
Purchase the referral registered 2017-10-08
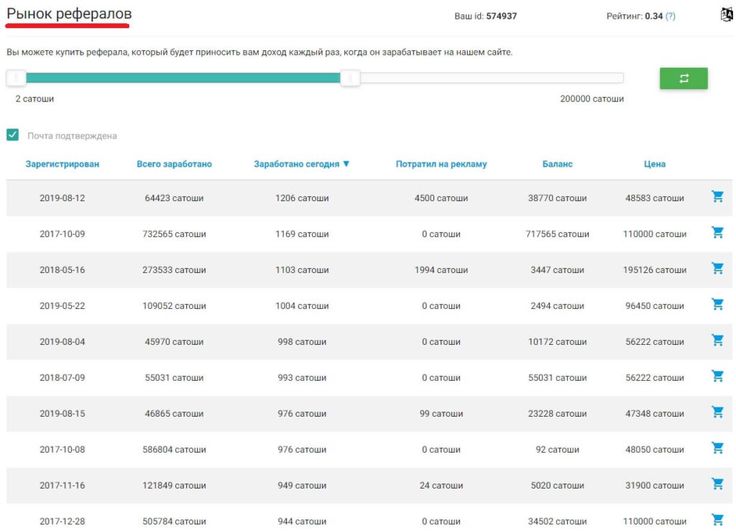pos(717,449)
